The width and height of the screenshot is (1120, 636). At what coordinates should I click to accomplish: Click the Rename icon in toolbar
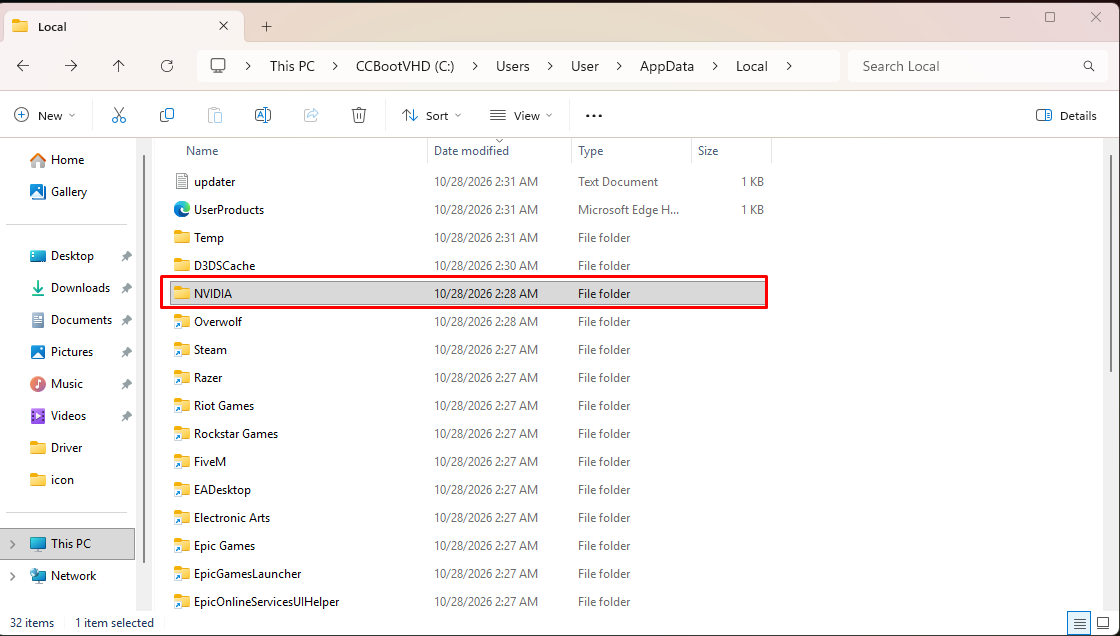click(262, 115)
